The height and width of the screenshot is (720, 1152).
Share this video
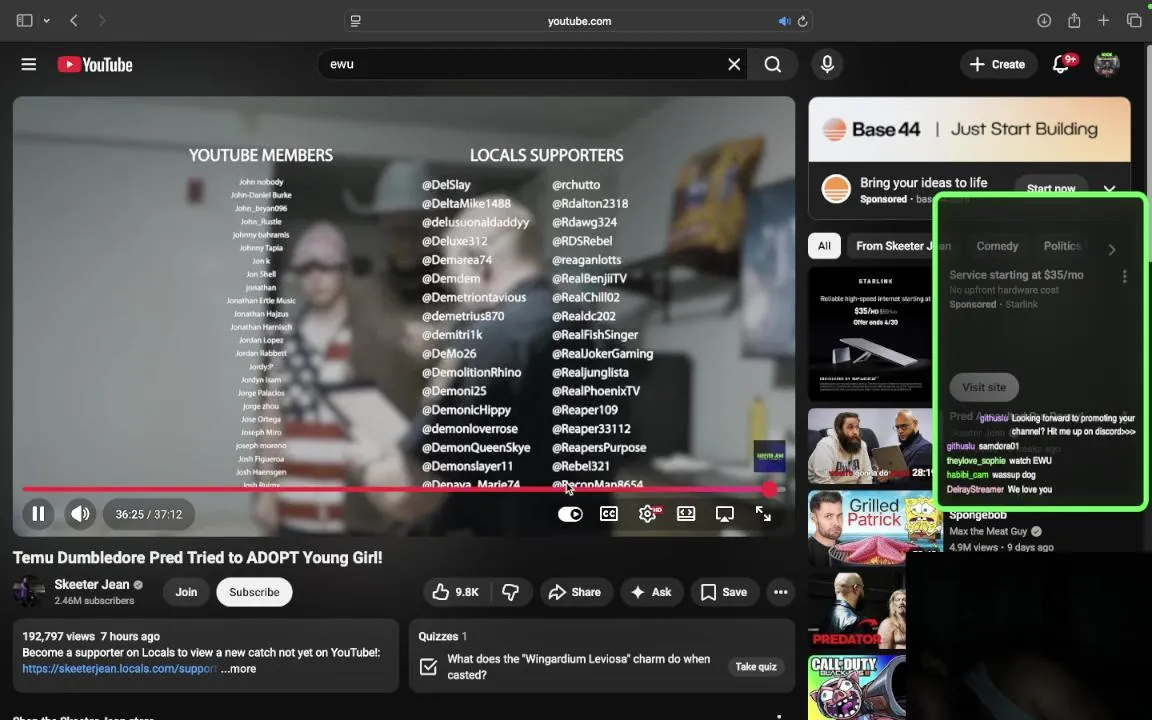[x=576, y=592]
